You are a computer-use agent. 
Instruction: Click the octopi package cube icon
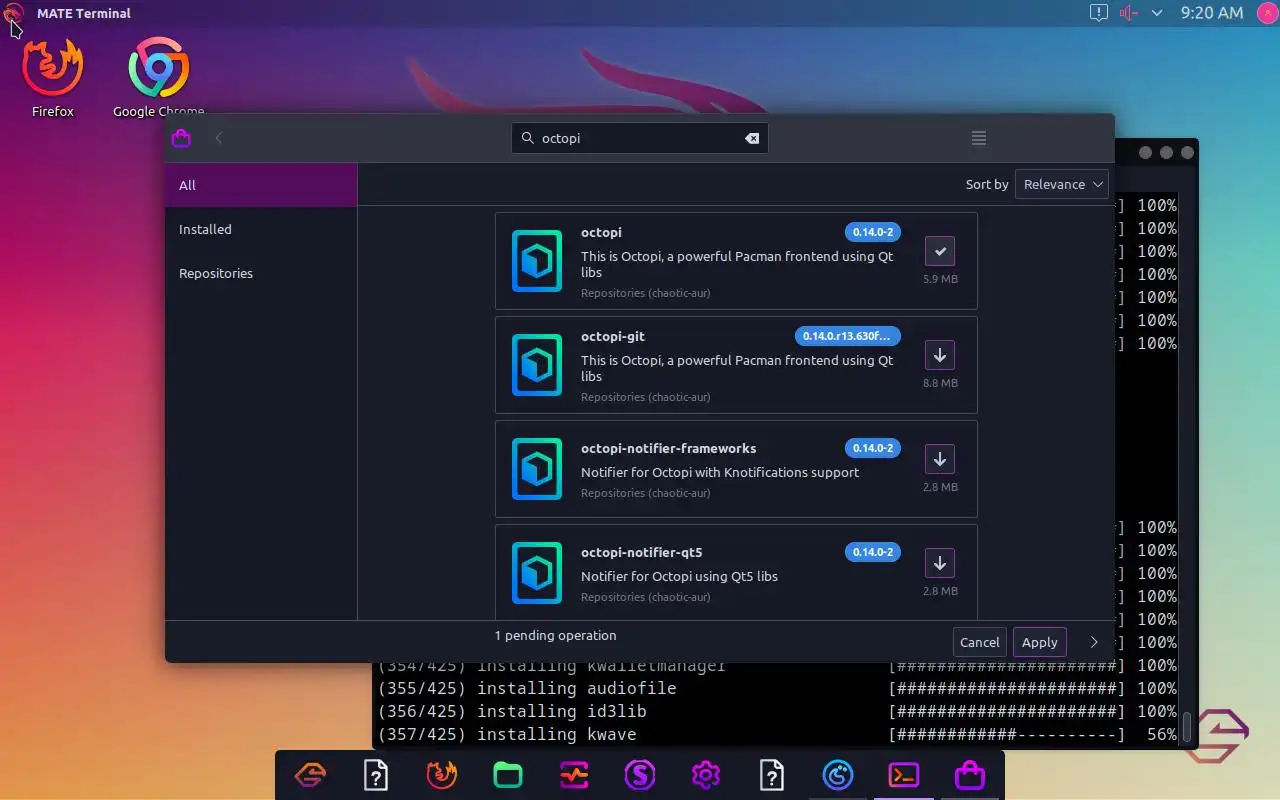pyautogui.click(x=537, y=260)
